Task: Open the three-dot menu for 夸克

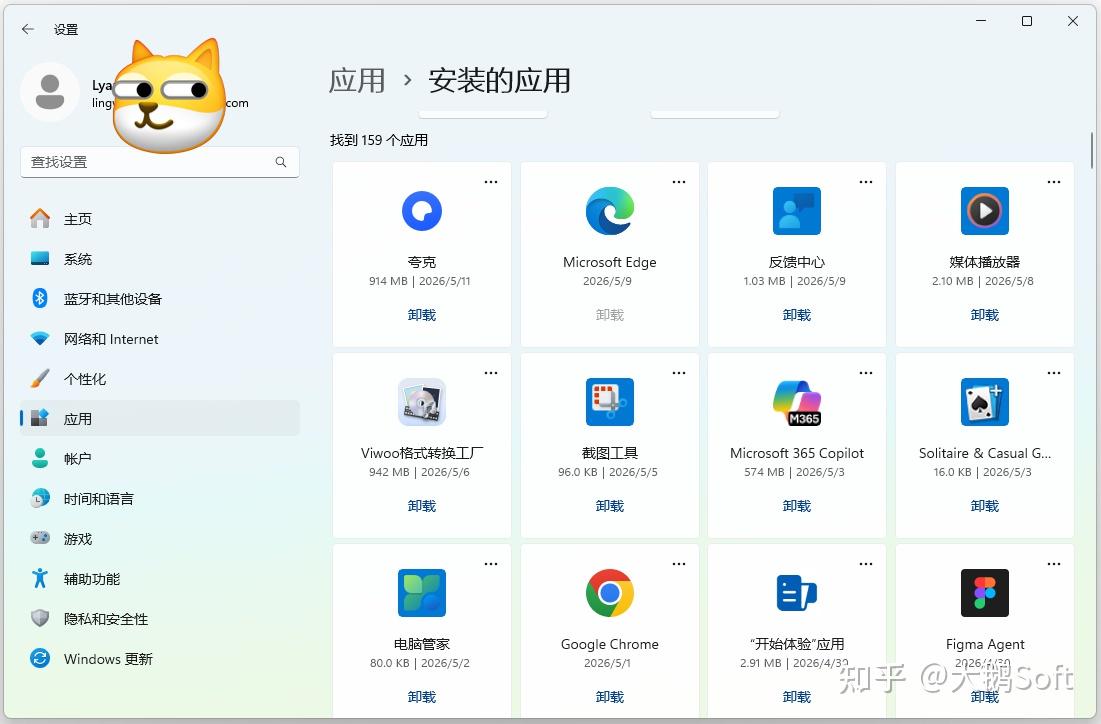Action: pos(491,182)
